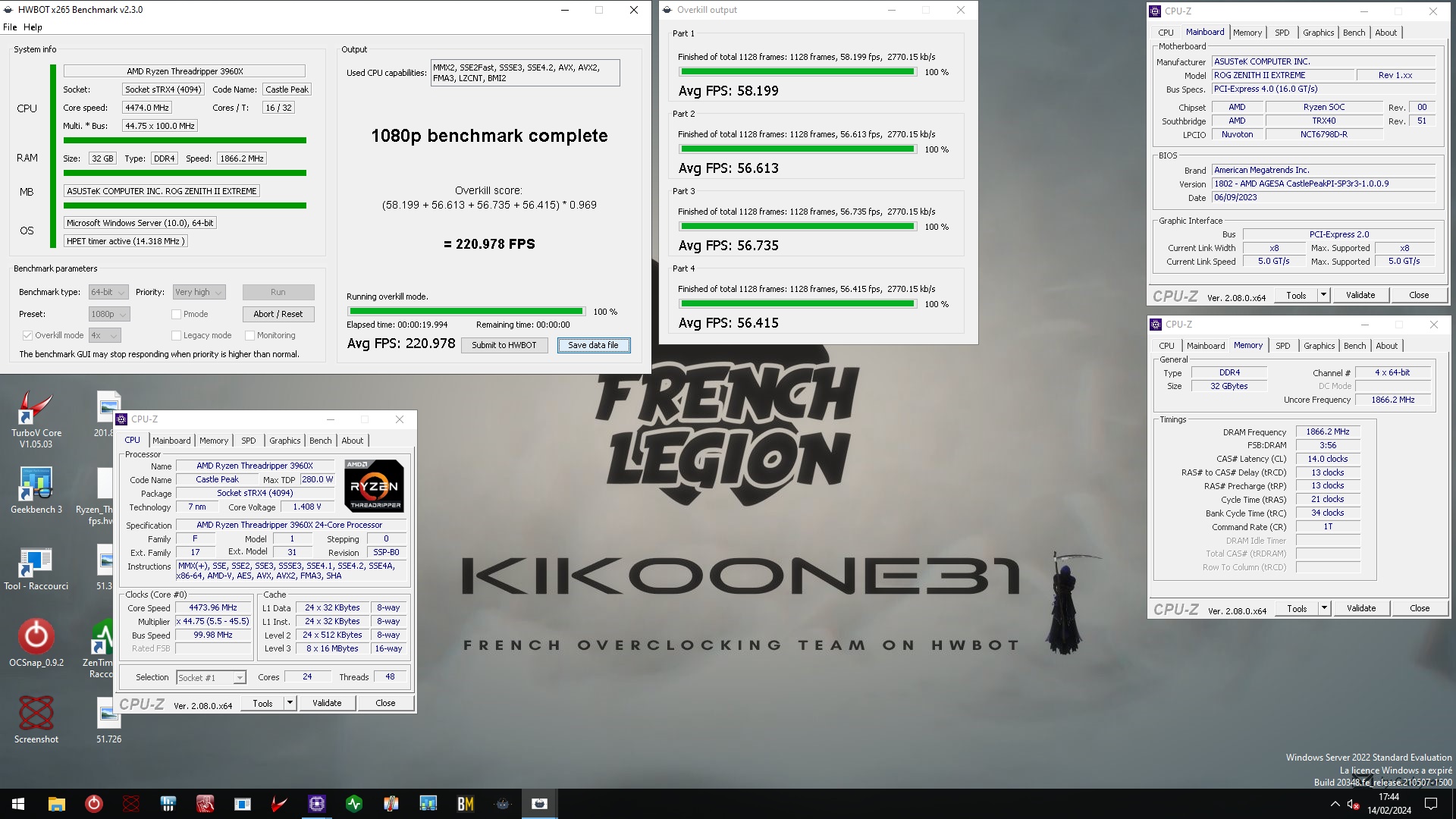Switch to Memory tab in bottom-left CPU-Z
This screenshot has width=1456, height=819.
(x=214, y=441)
